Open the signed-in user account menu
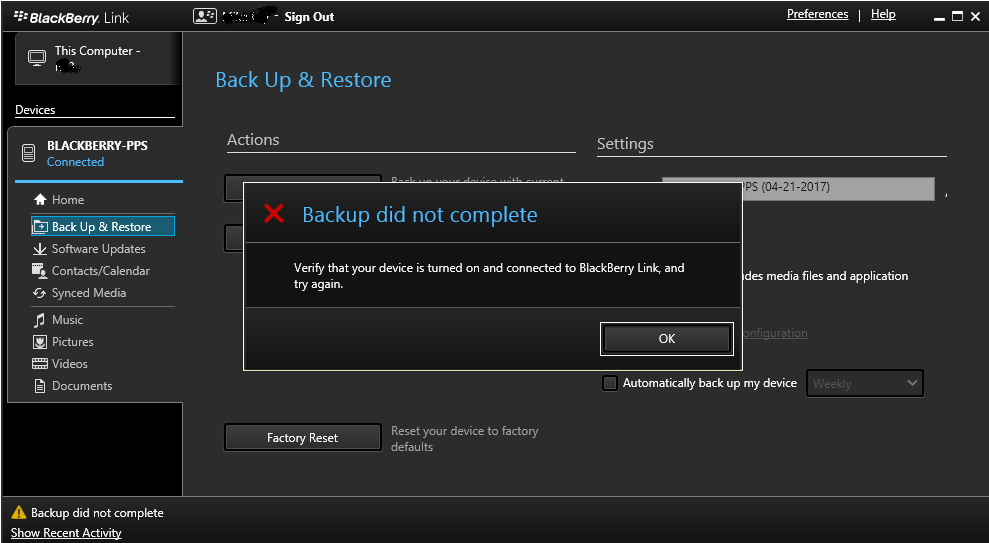The image size is (989, 543). (205, 16)
